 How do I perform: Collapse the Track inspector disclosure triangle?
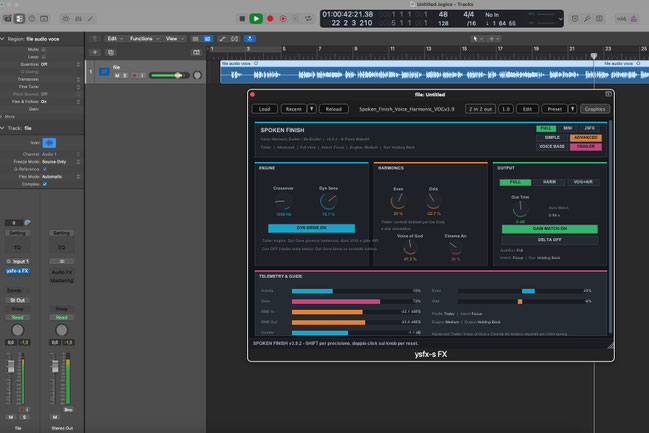click(2, 128)
